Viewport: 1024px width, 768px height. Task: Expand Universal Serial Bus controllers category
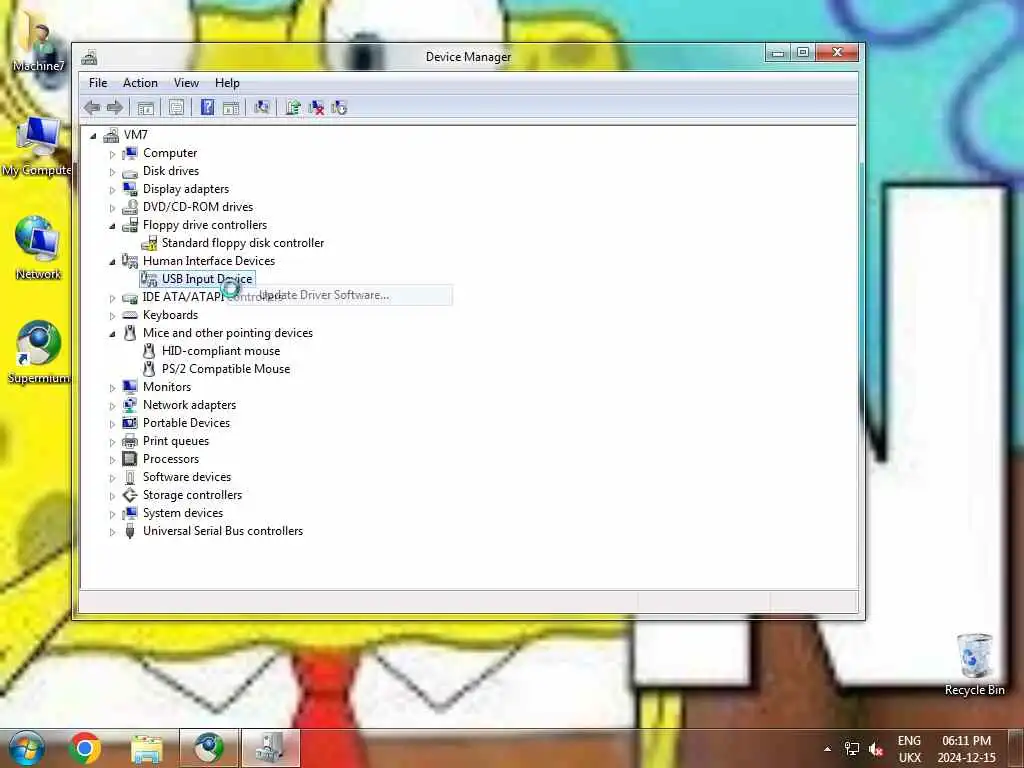[112, 532]
